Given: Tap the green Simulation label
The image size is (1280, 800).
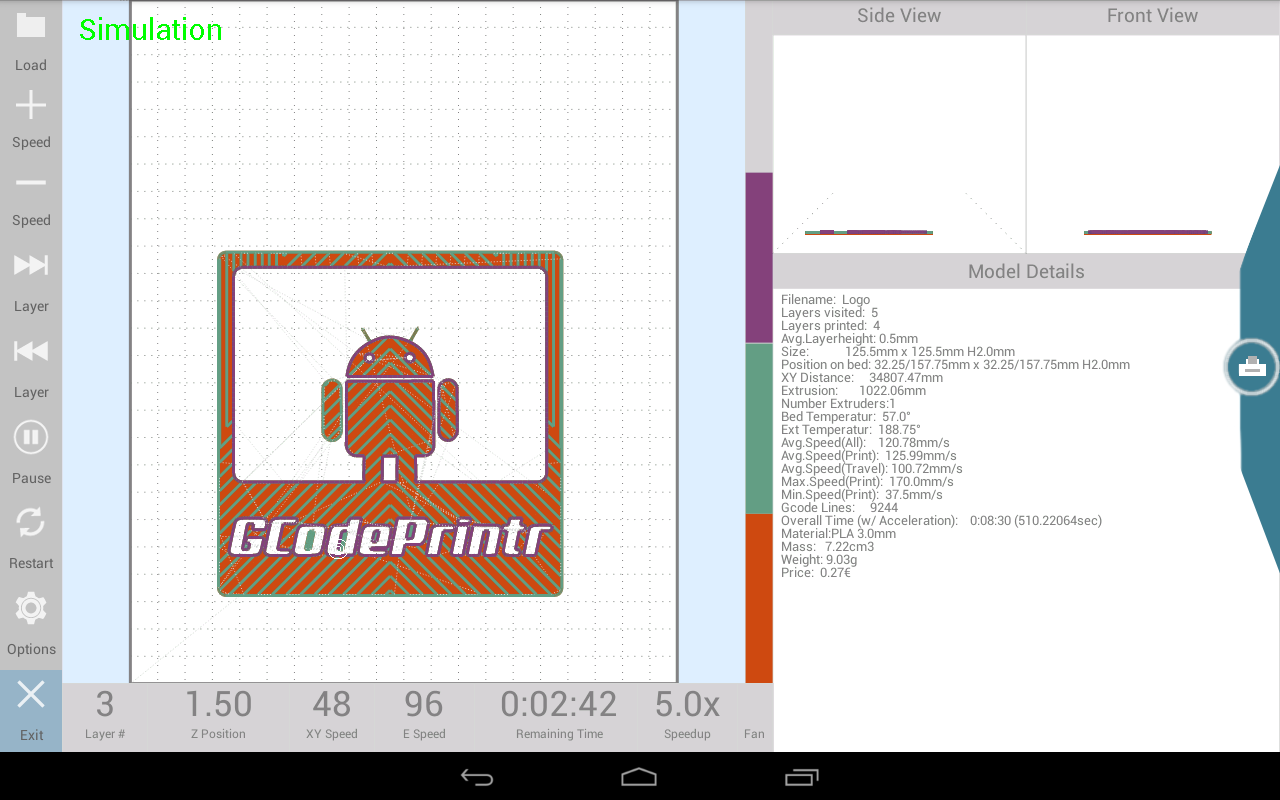Looking at the screenshot, I should pos(150,30).
